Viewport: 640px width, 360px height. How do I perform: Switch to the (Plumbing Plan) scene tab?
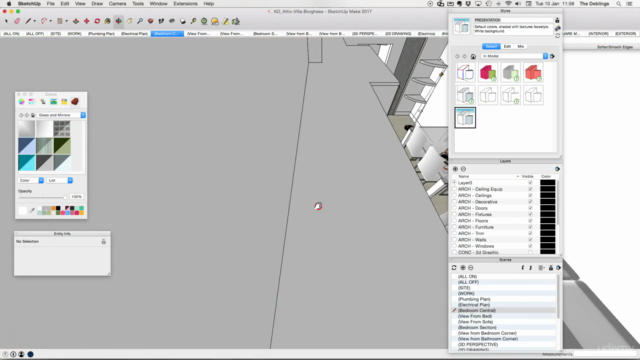[x=101, y=33]
